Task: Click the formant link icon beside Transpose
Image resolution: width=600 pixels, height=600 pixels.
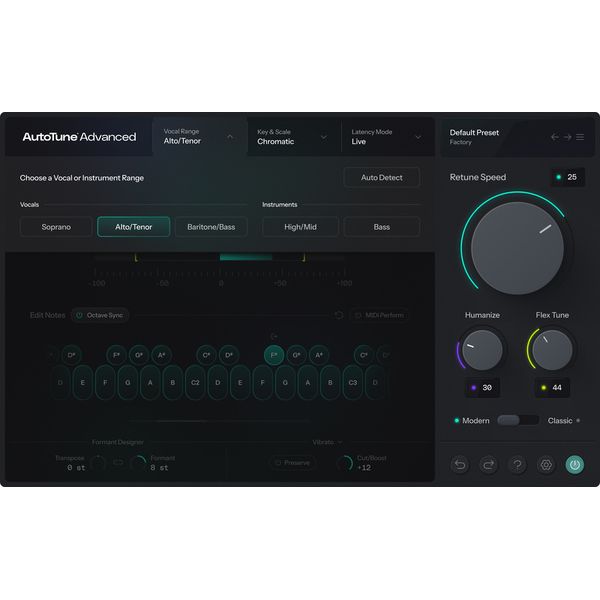Action: tap(118, 463)
